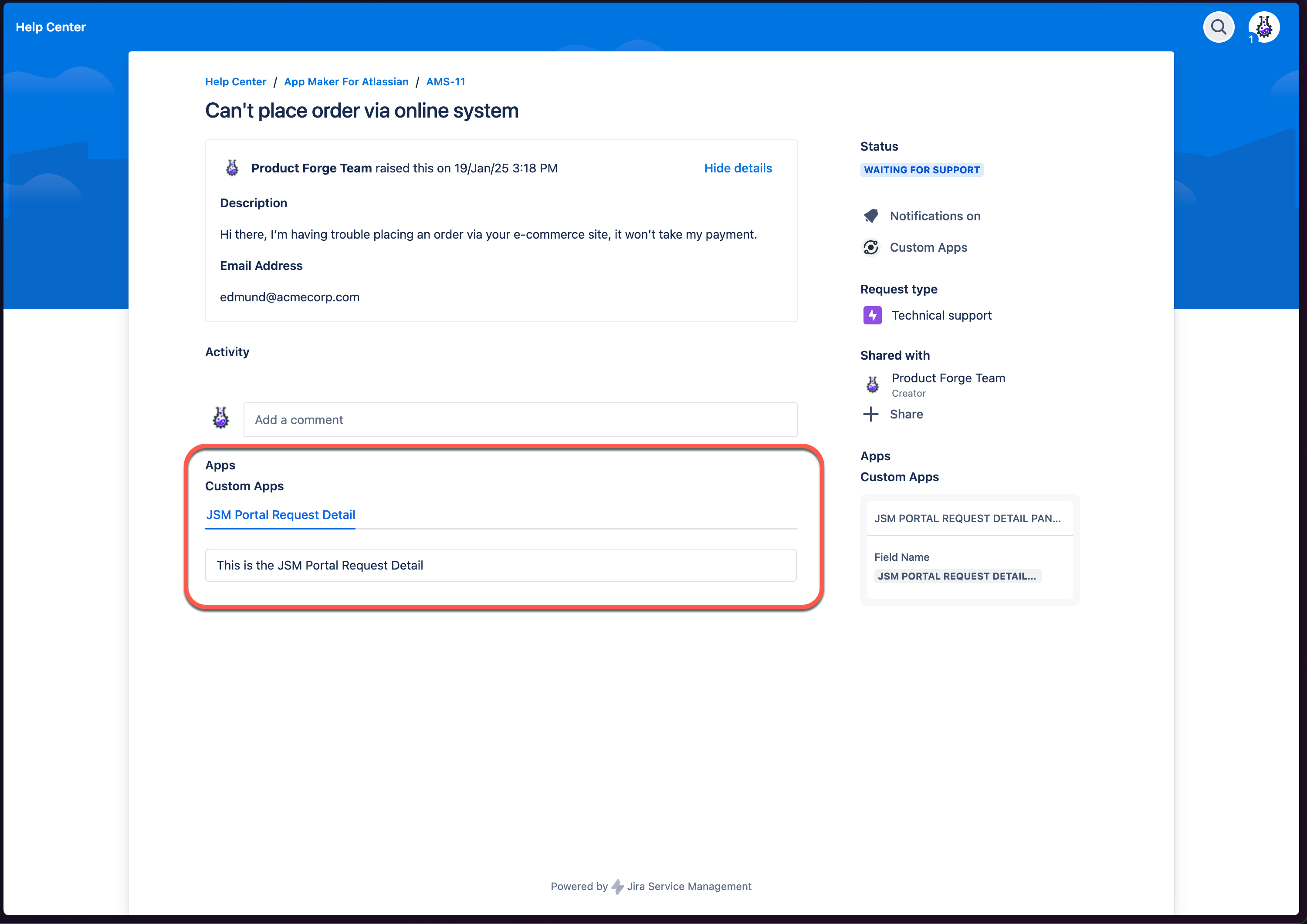1307x924 pixels.
Task: Click the Product Forge Team avatar under Shared with
Action: point(873,384)
